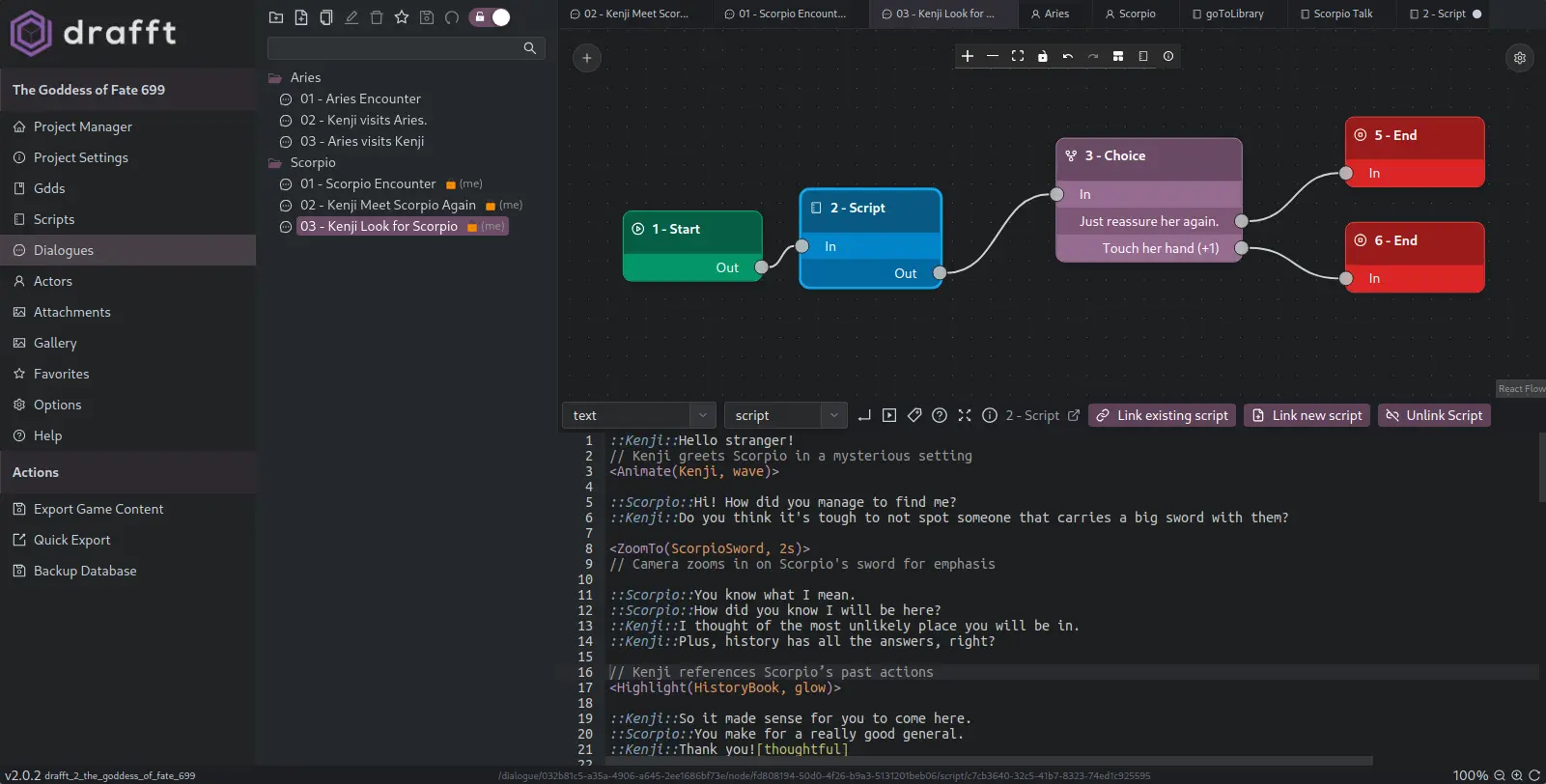Click the Unlink Script button
The height and width of the screenshot is (784, 1546).
[1434, 415]
